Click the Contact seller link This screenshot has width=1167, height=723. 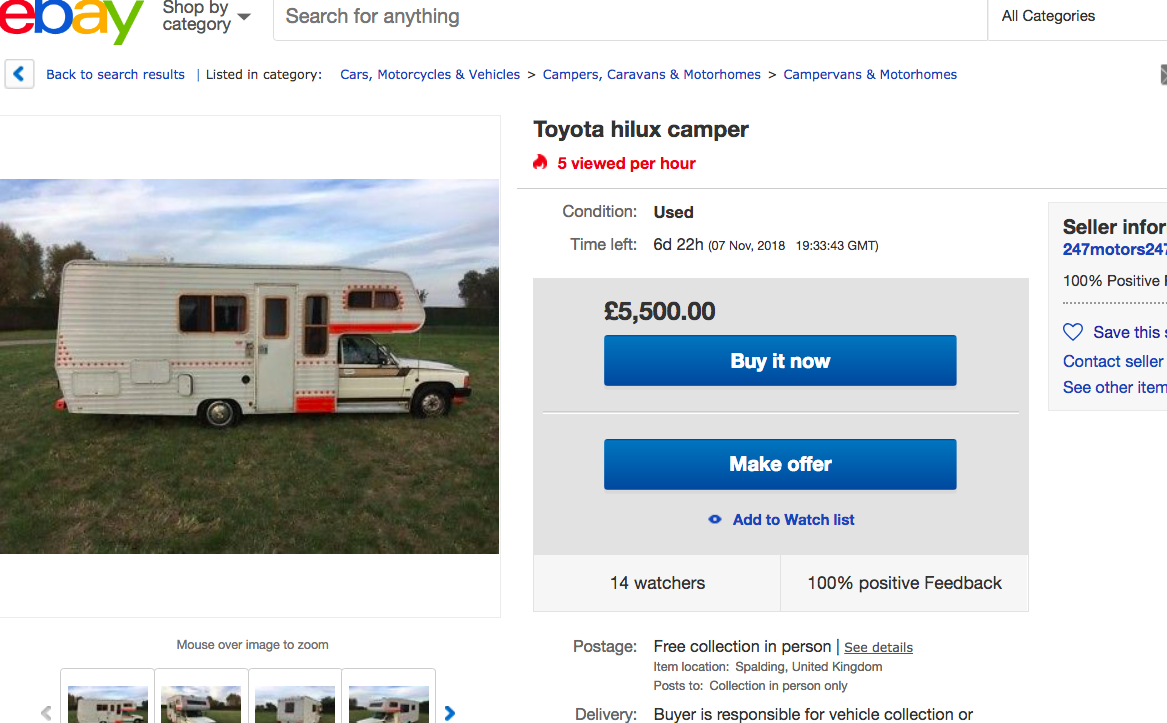tap(1113, 361)
